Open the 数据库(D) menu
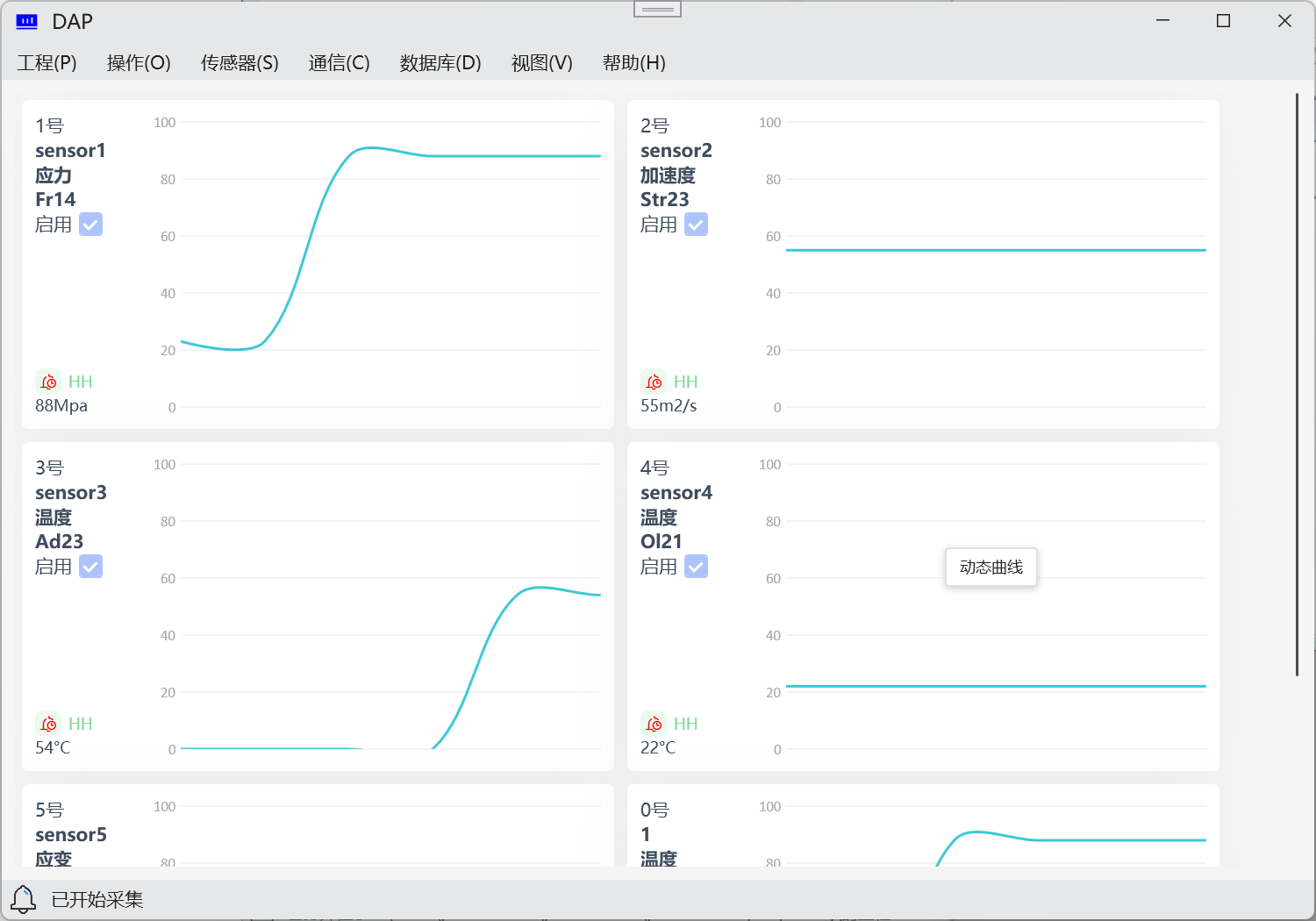Viewport: 1316px width, 921px height. pyautogui.click(x=440, y=63)
